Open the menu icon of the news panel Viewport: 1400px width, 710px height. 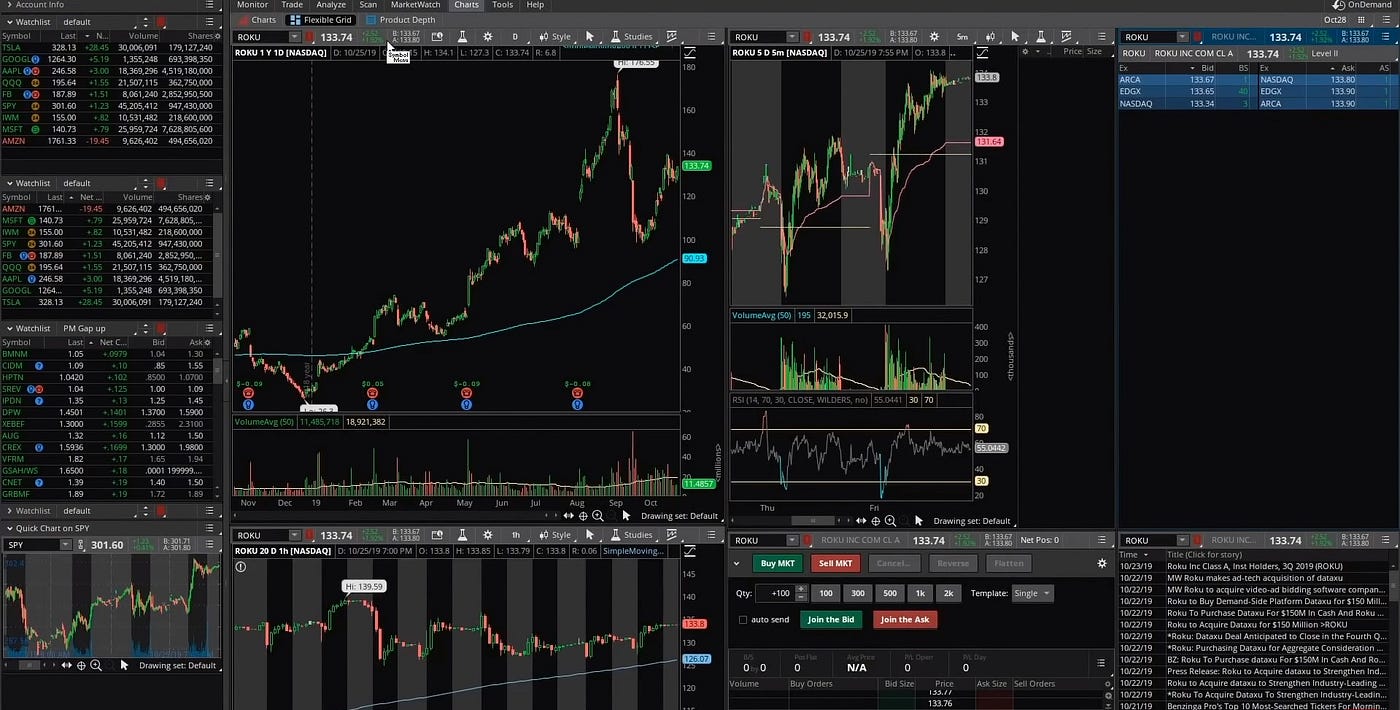(1386, 540)
